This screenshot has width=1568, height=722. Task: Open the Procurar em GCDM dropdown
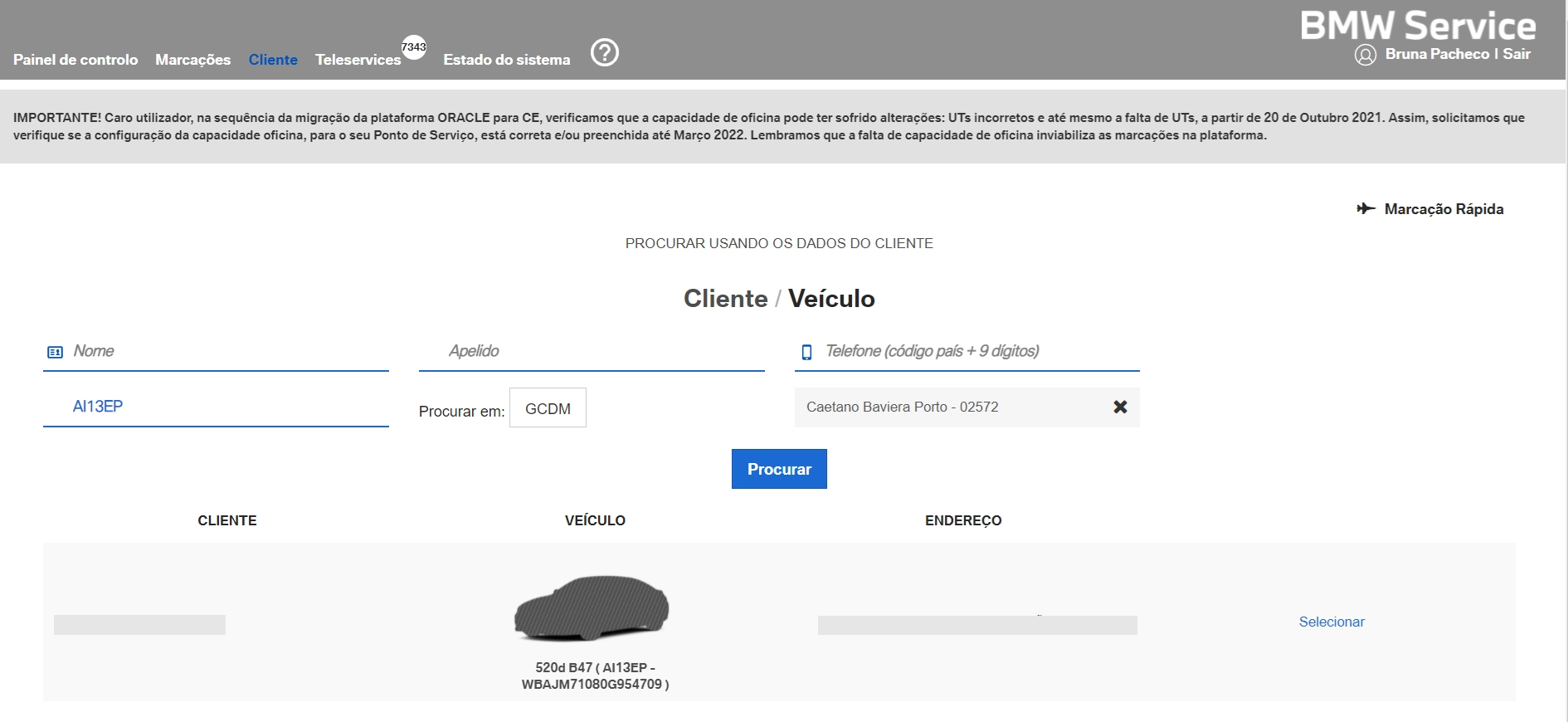548,407
